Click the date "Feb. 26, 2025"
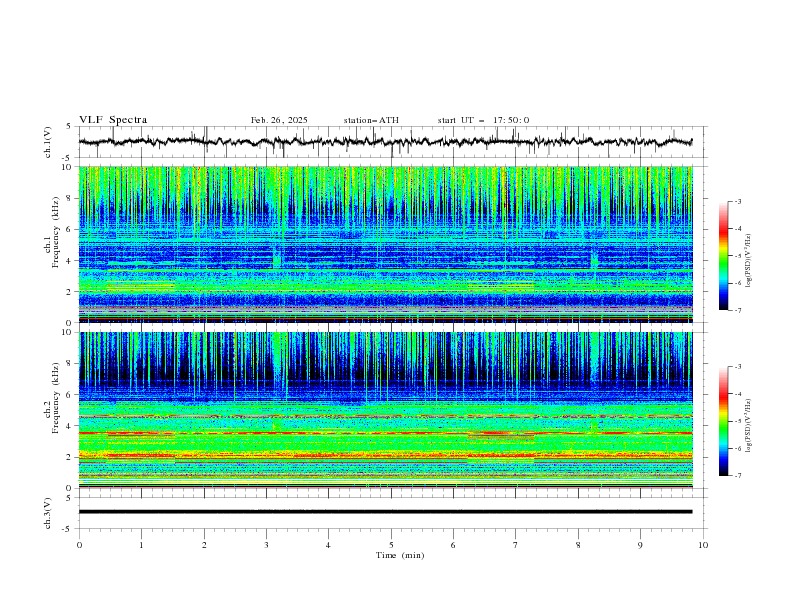The height and width of the screenshot is (612, 792). point(279,120)
